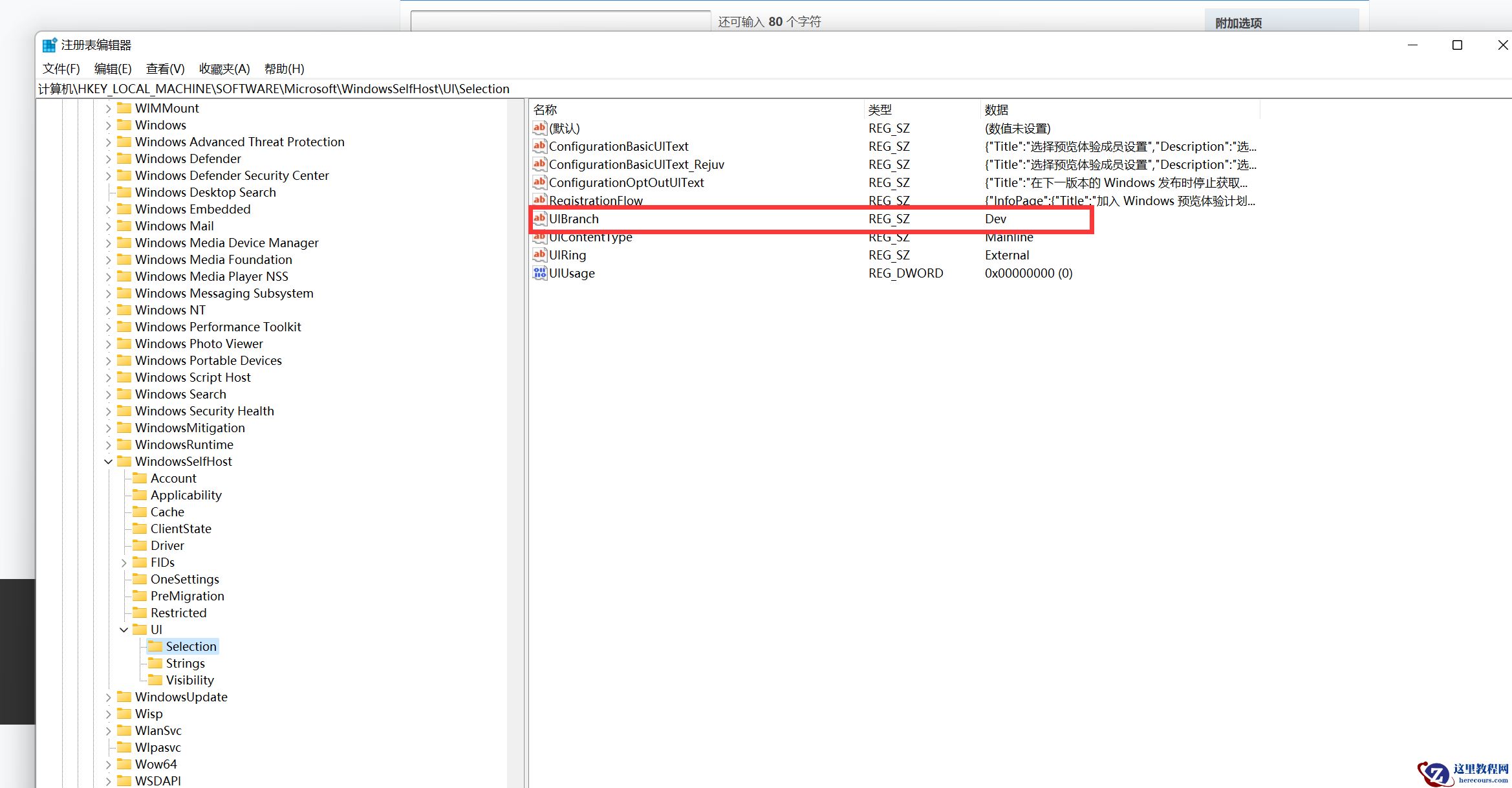Expand the Windows NT tree node

tap(108, 310)
